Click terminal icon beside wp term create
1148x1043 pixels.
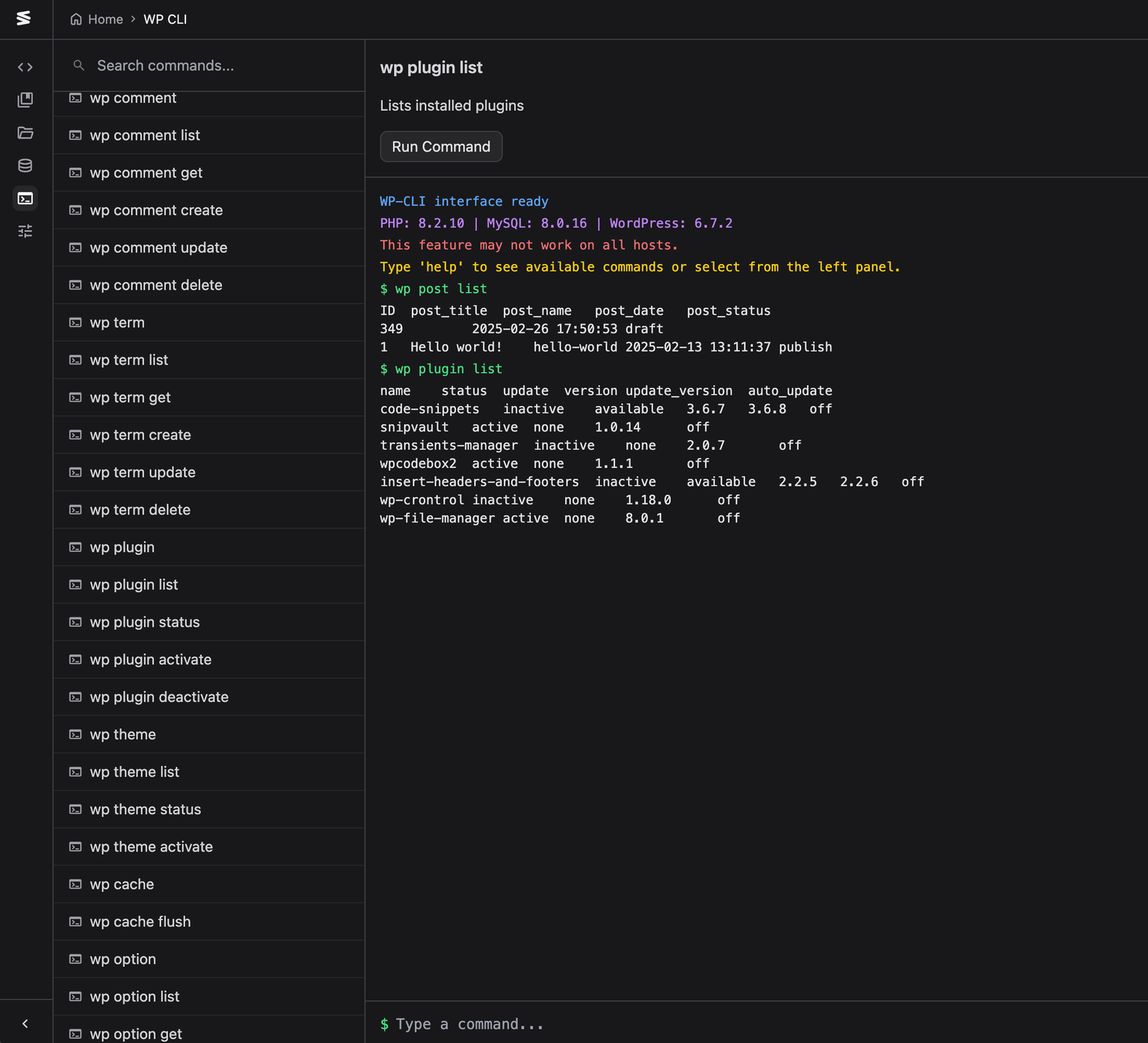[75, 434]
